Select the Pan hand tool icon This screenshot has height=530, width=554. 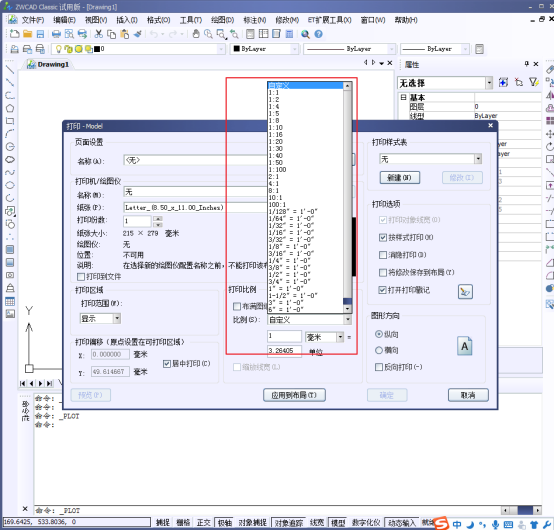[196, 34]
